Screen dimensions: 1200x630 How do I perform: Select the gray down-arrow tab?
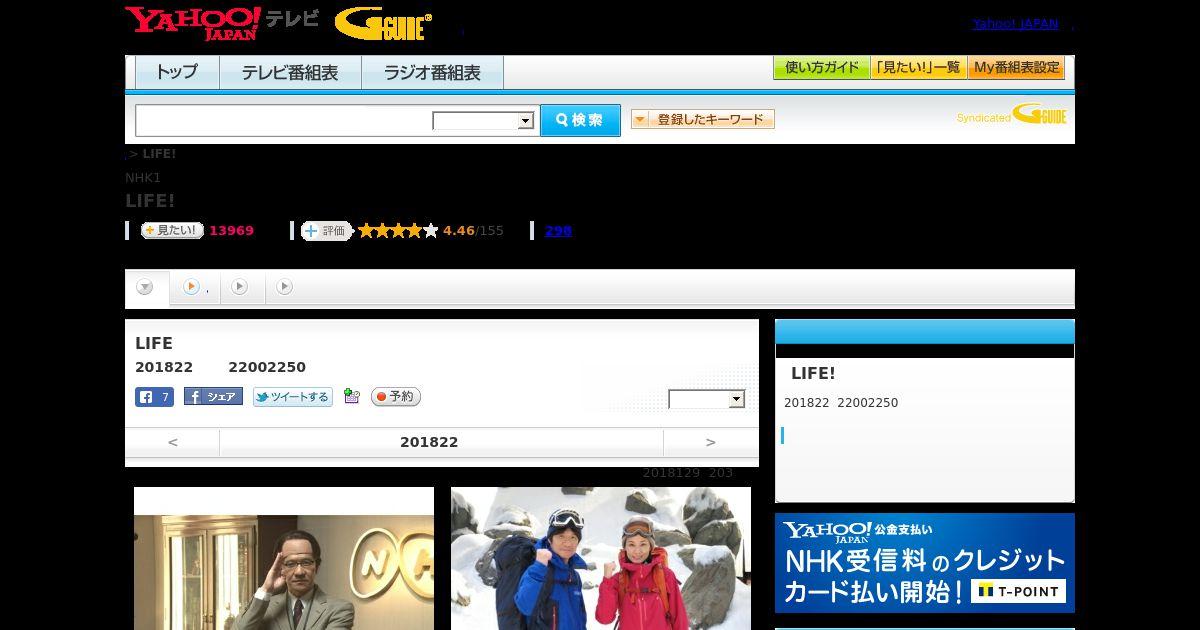click(146, 288)
